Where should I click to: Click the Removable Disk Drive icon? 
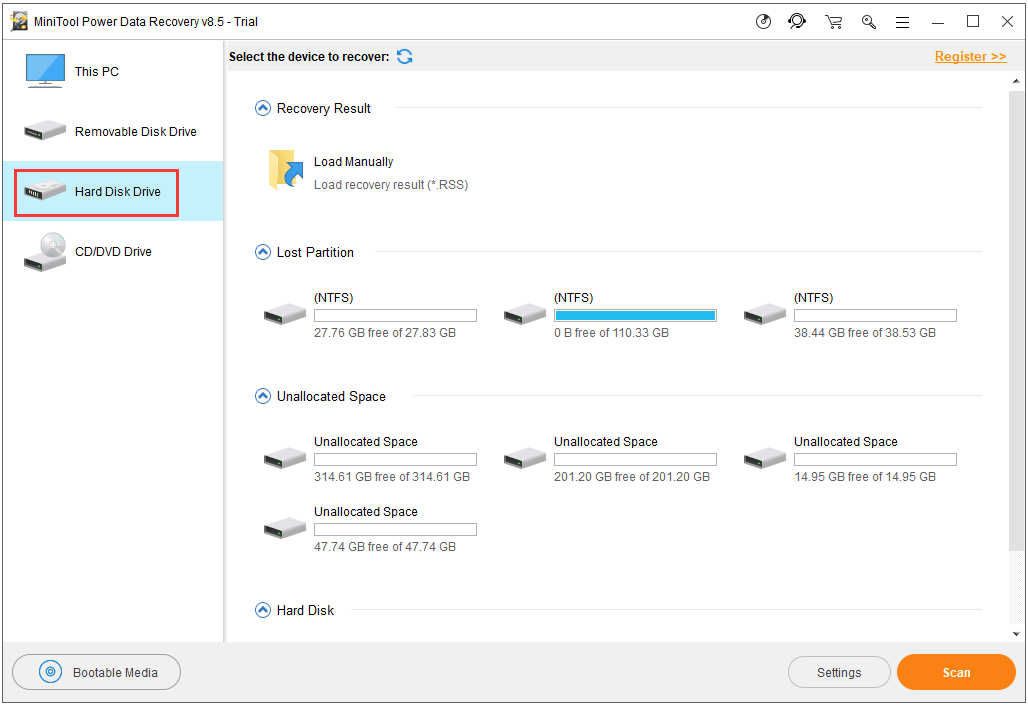[44, 131]
